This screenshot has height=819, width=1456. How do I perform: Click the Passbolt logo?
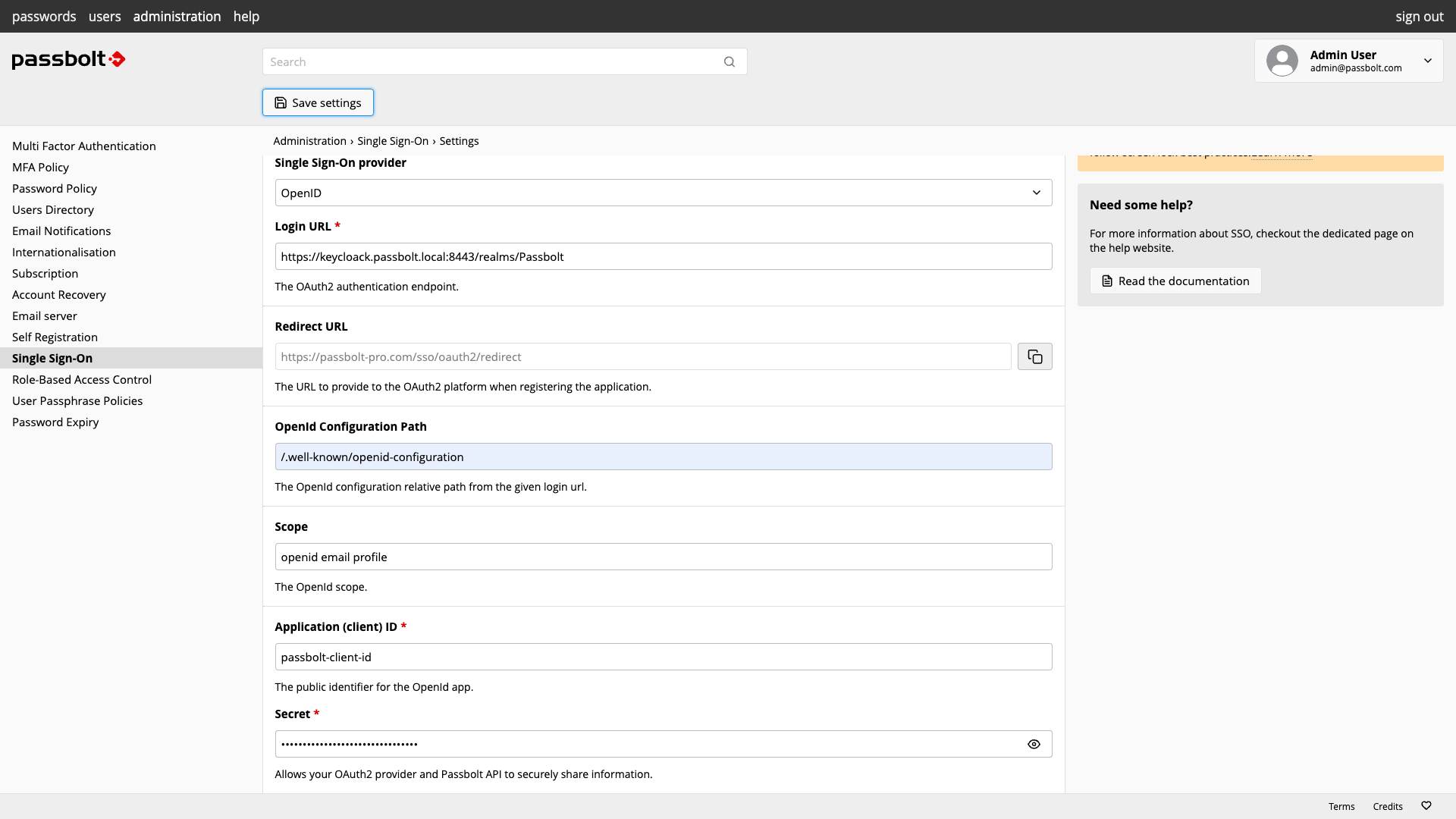coord(68,59)
